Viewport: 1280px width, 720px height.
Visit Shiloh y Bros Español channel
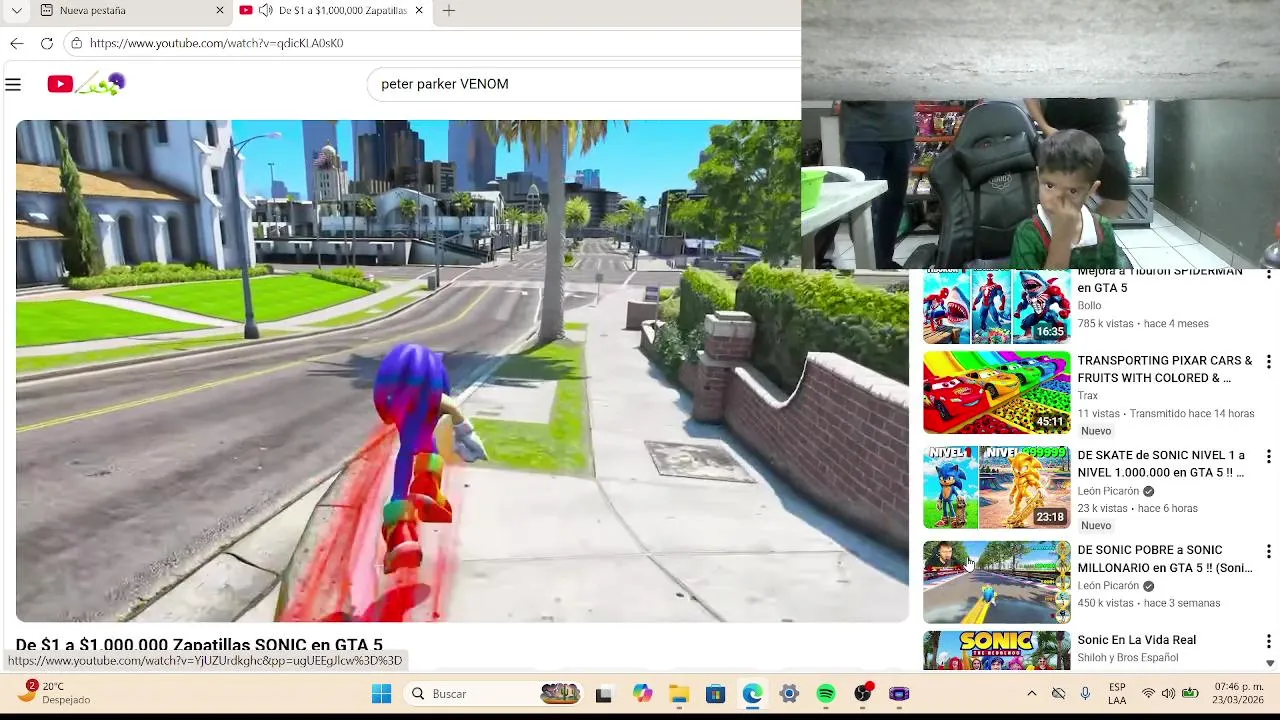pos(1127,658)
